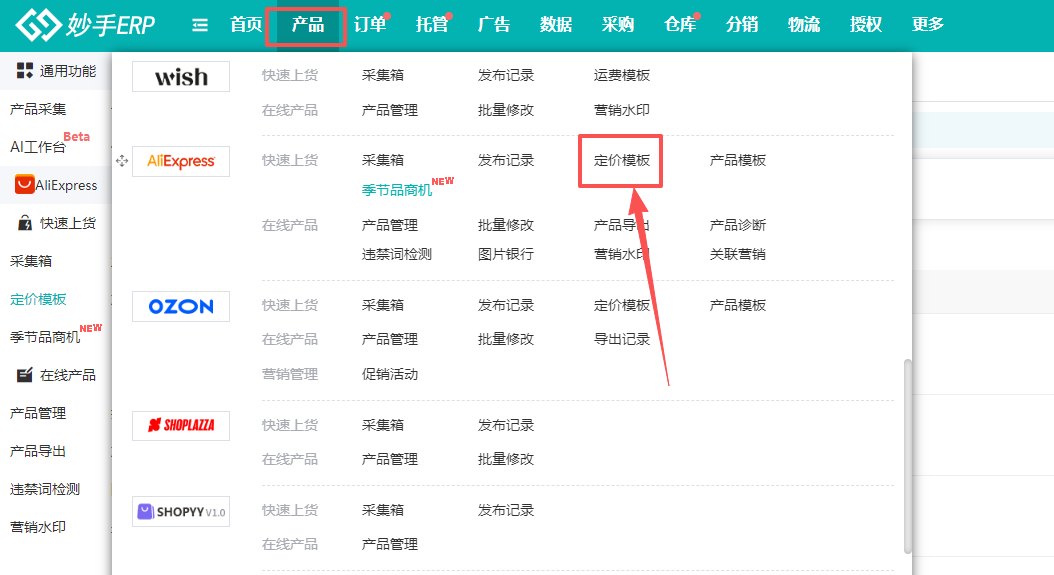The width and height of the screenshot is (1054, 575).
Task: Open AliExpress 发布记录 link
Action: 506,160
